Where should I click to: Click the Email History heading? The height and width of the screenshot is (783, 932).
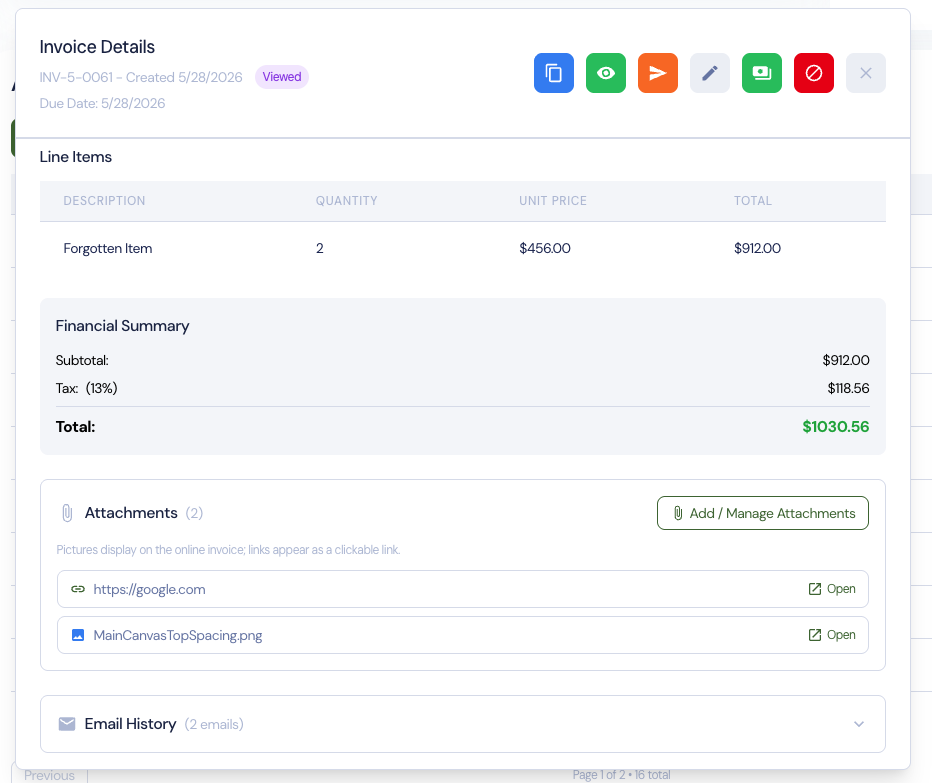coord(130,724)
